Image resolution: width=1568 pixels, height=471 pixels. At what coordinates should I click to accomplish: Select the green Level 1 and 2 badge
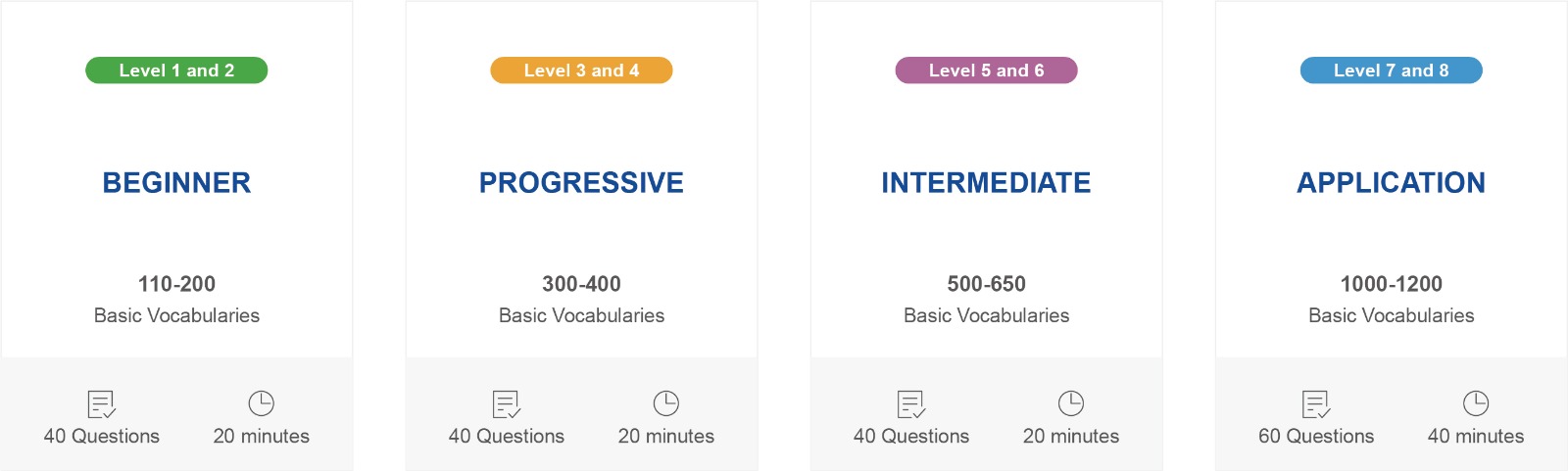[176, 71]
